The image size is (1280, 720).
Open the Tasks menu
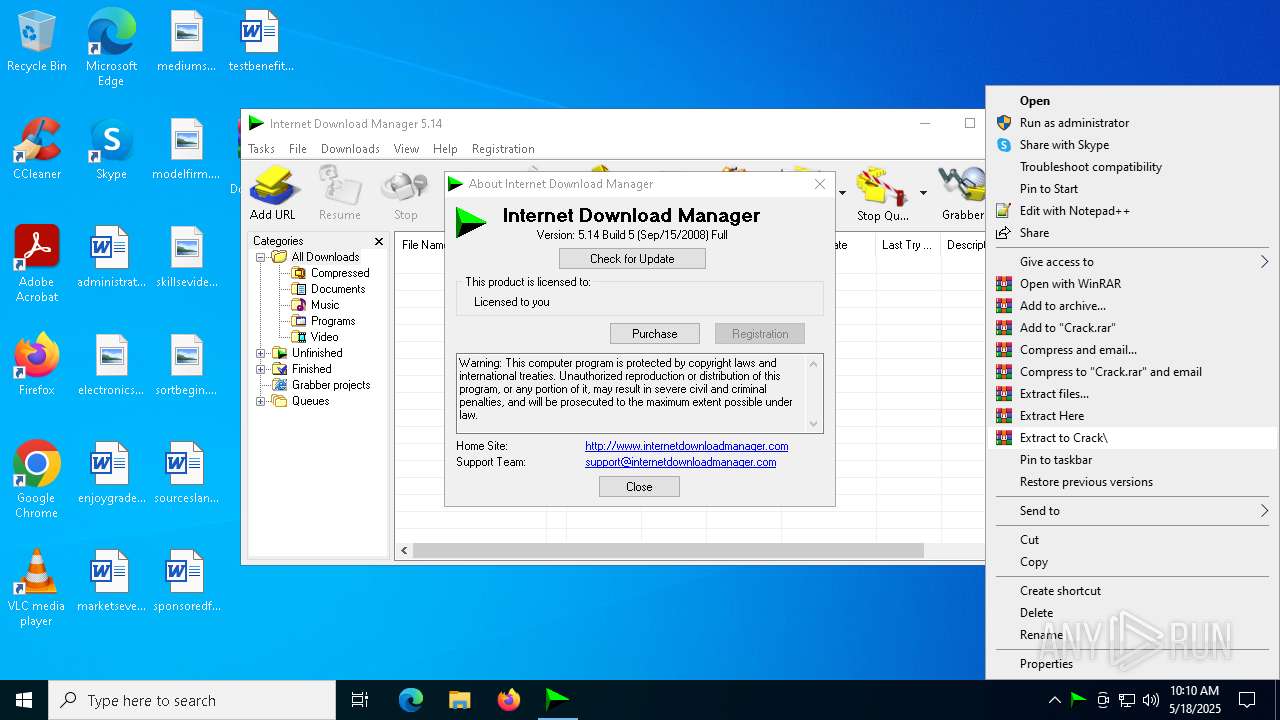tap(261, 149)
